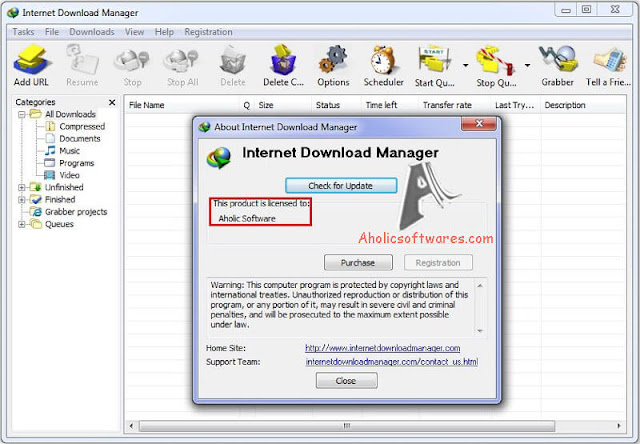Sort by Last Try column header
The width and height of the screenshot is (640, 444).
pyautogui.click(x=515, y=105)
